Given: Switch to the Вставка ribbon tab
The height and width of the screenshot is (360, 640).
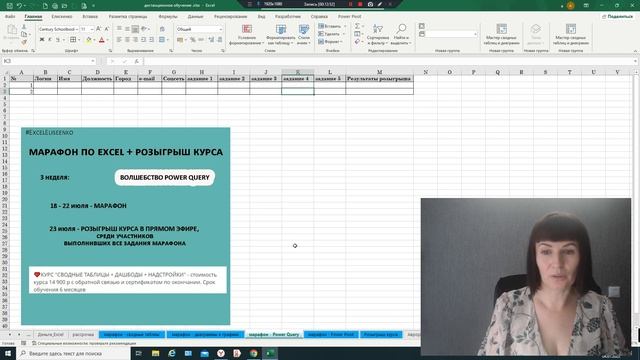Looking at the screenshot, I should pyautogui.click(x=90, y=16).
